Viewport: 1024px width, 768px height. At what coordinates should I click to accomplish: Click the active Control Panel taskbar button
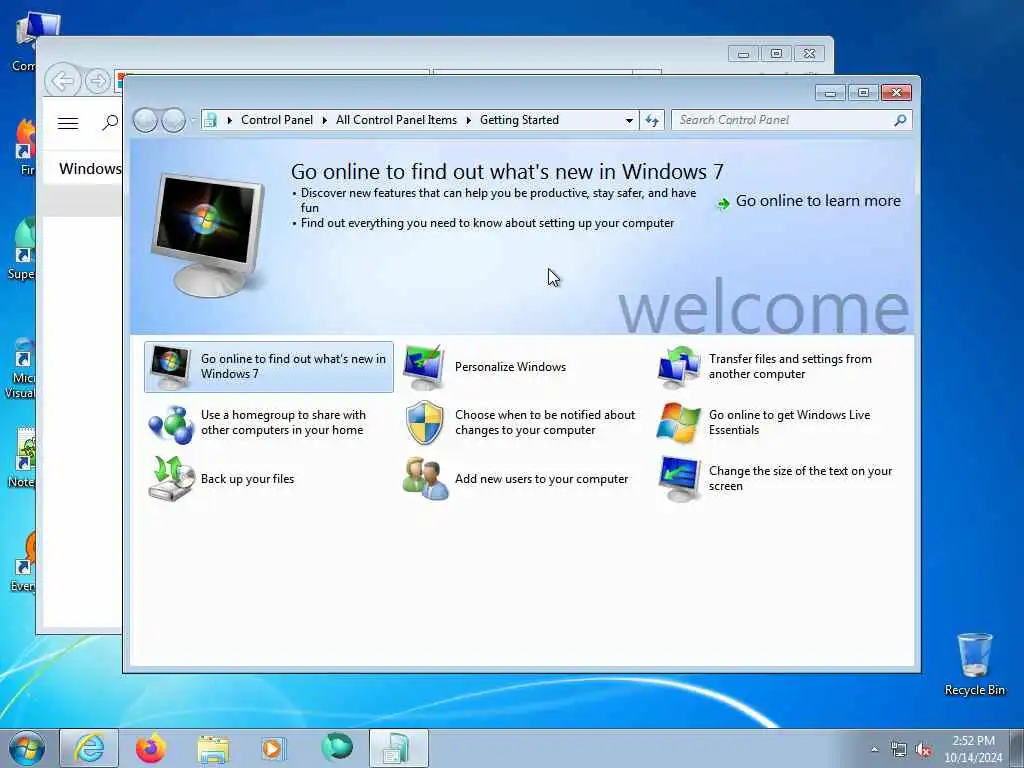pyautogui.click(x=398, y=748)
